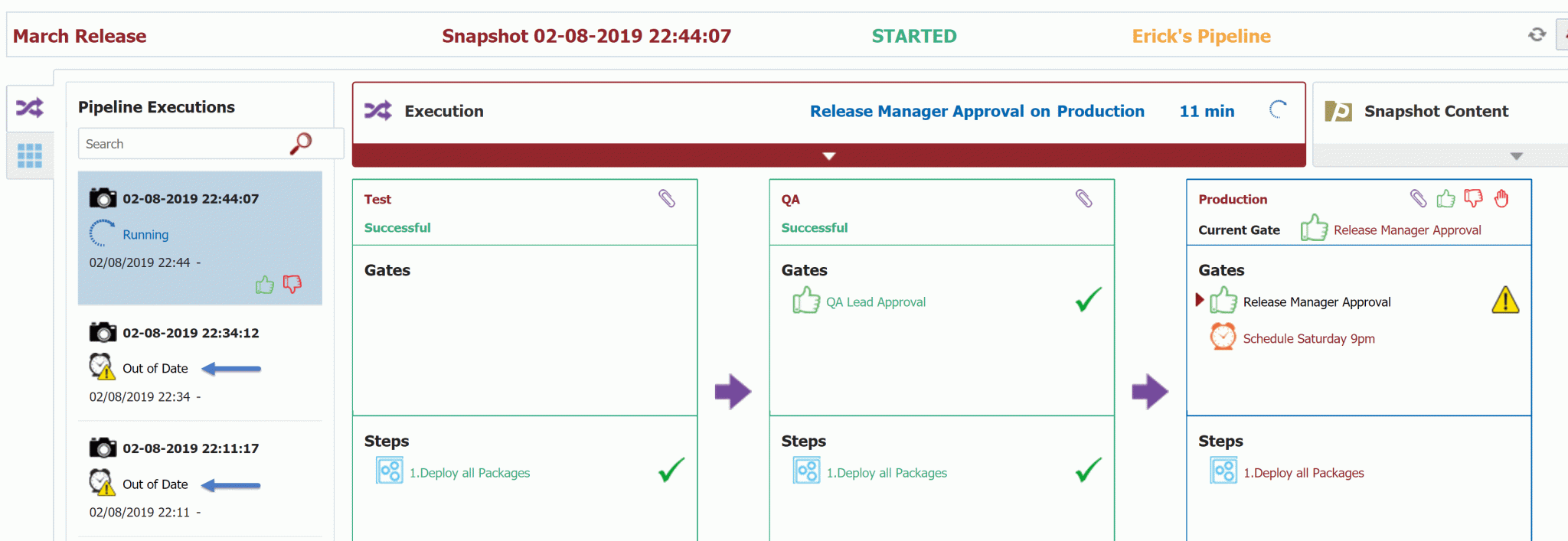Open Test stage attachment paperclip
The height and width of the screenshot is (541, 1568).
click(667, 198)
